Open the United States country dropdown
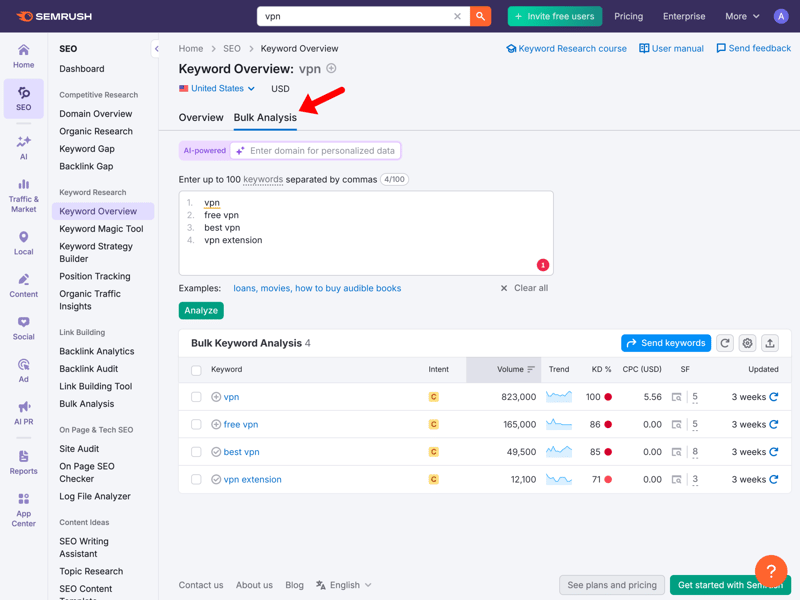Screen dimensions: 800x600 tap(217, 89)
